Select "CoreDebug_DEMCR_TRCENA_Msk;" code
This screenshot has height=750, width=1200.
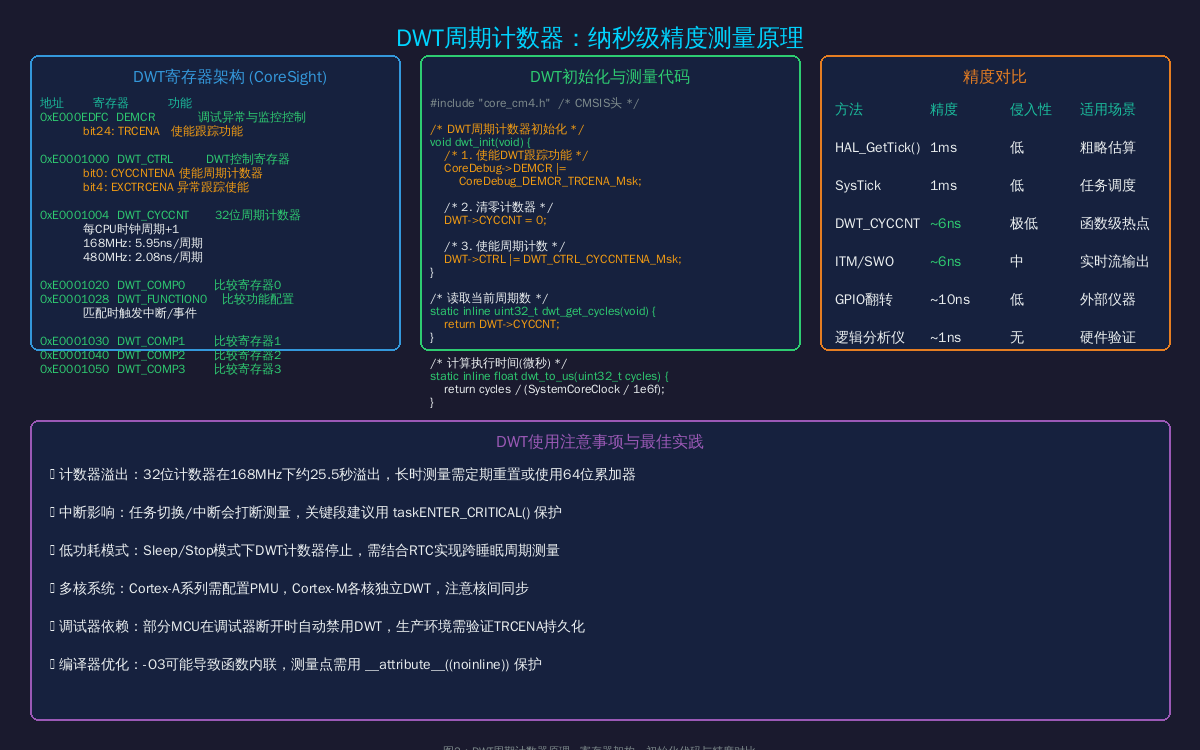point(550,181)
